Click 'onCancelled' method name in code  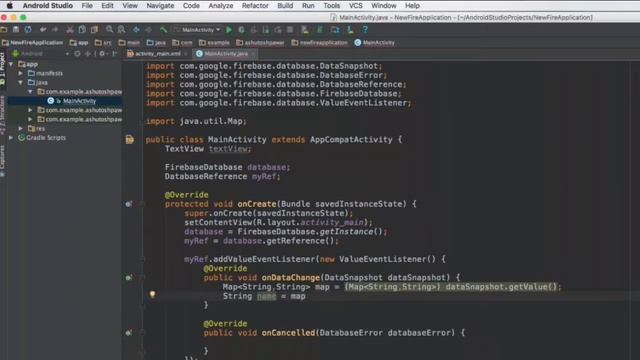point(288,333)
